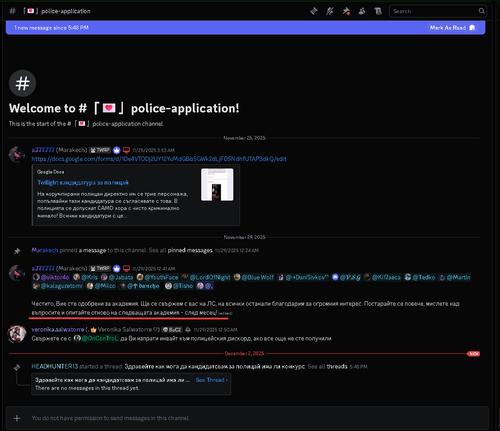Click the scroll-shaped icon left of Search
Viewport: 500px width, 431px height.
coord(378,11)
